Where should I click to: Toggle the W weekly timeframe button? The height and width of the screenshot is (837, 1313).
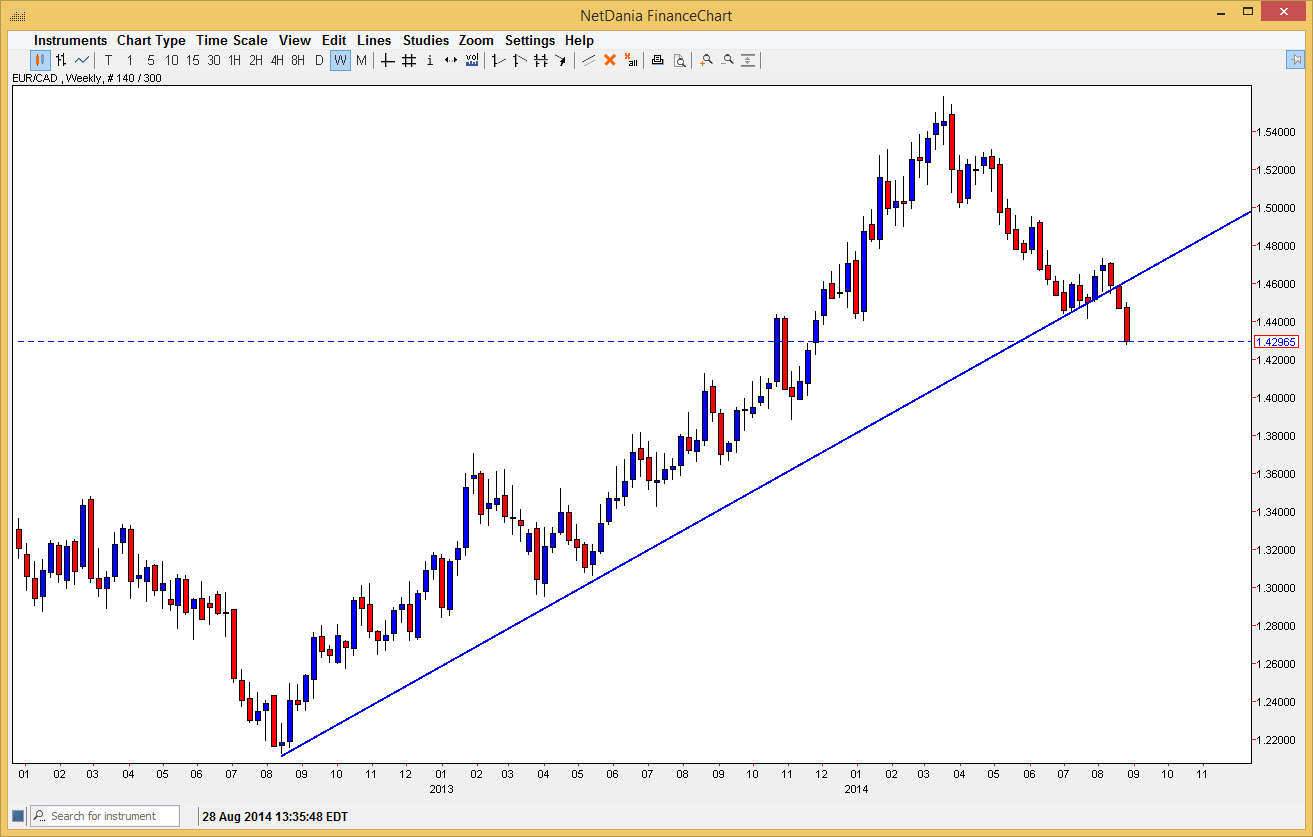click(340, 60)
